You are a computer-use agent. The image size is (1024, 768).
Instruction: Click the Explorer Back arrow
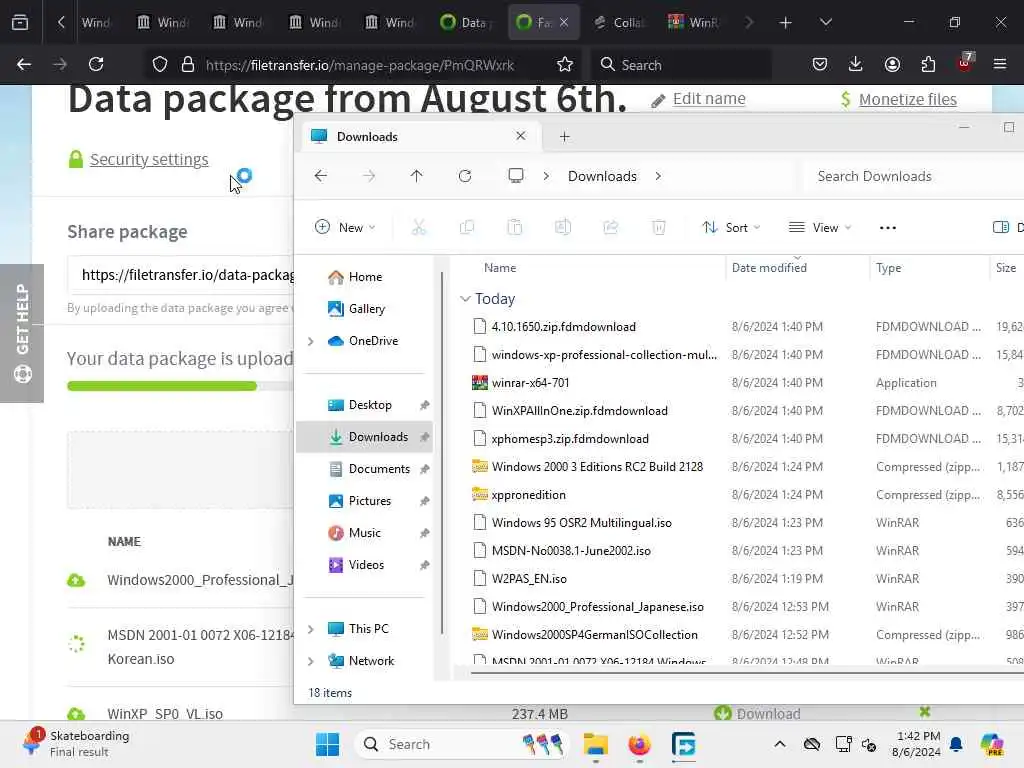(x=321, y=176)
